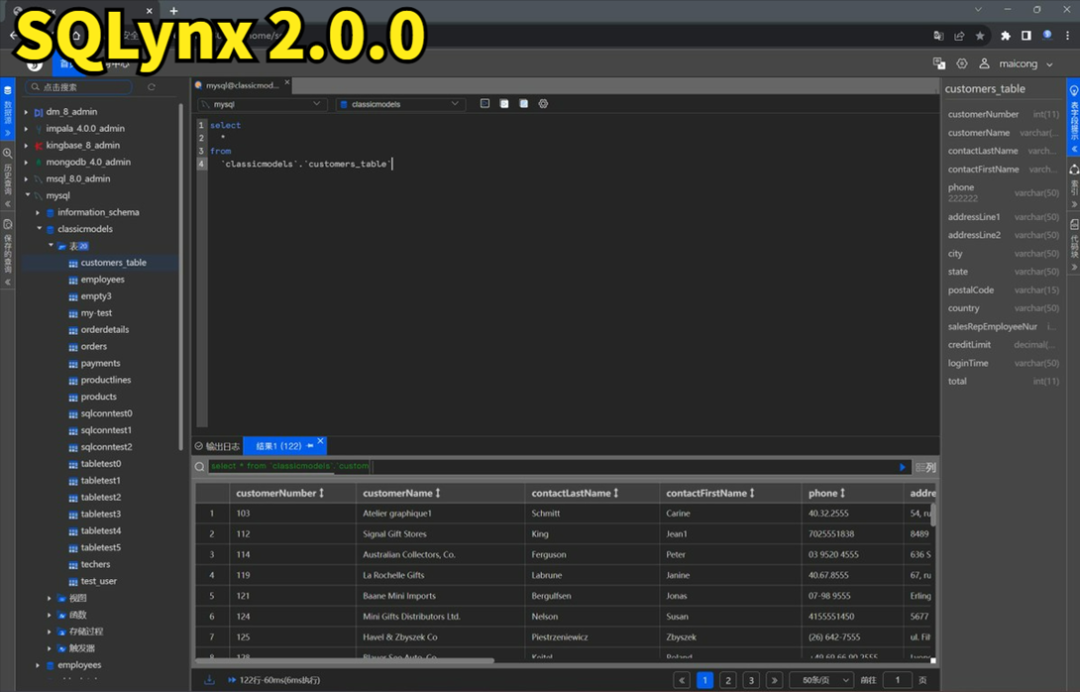
Task: Sort by contactFirstName column sort icon
Action: tap(751, 493)
